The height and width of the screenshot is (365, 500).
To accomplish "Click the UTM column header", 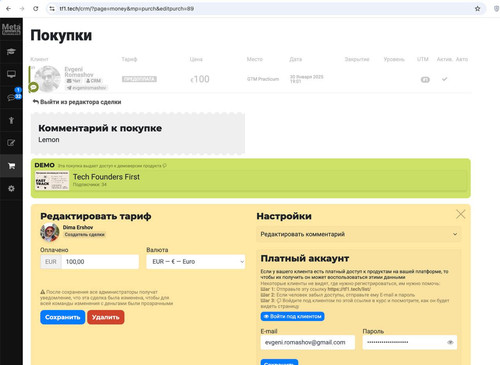I will point(423,59).
